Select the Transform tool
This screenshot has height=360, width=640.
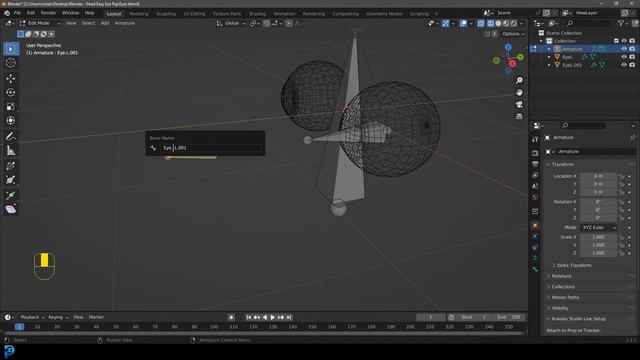(x=11, y=121)
